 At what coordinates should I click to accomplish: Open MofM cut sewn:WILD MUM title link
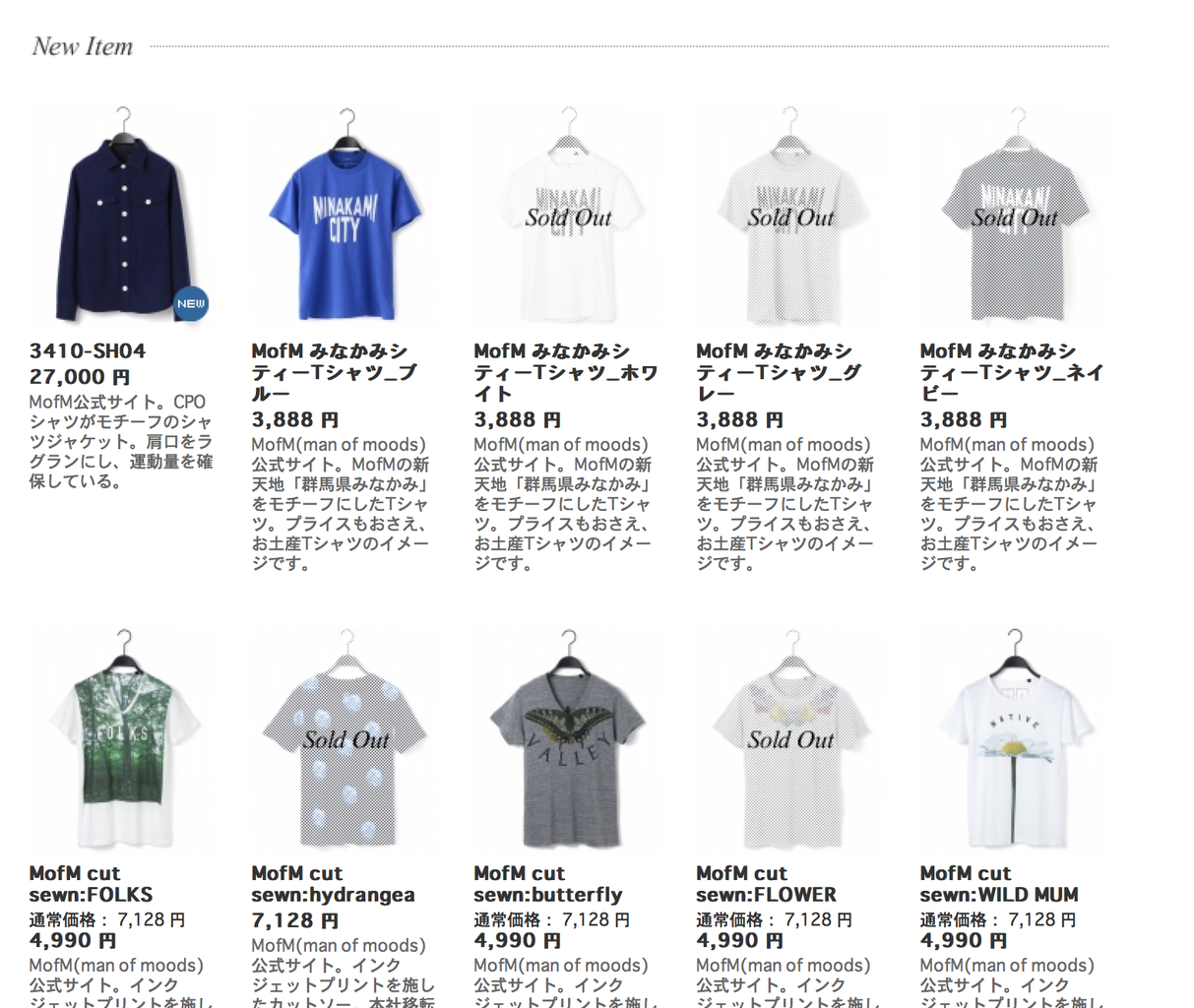coord(999,884)
